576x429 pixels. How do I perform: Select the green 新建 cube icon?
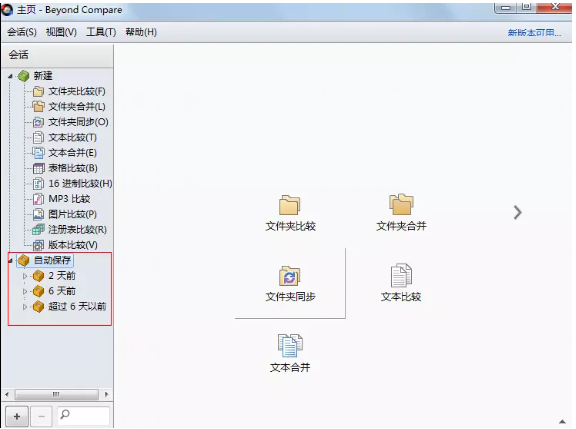(x=24, y=76)
